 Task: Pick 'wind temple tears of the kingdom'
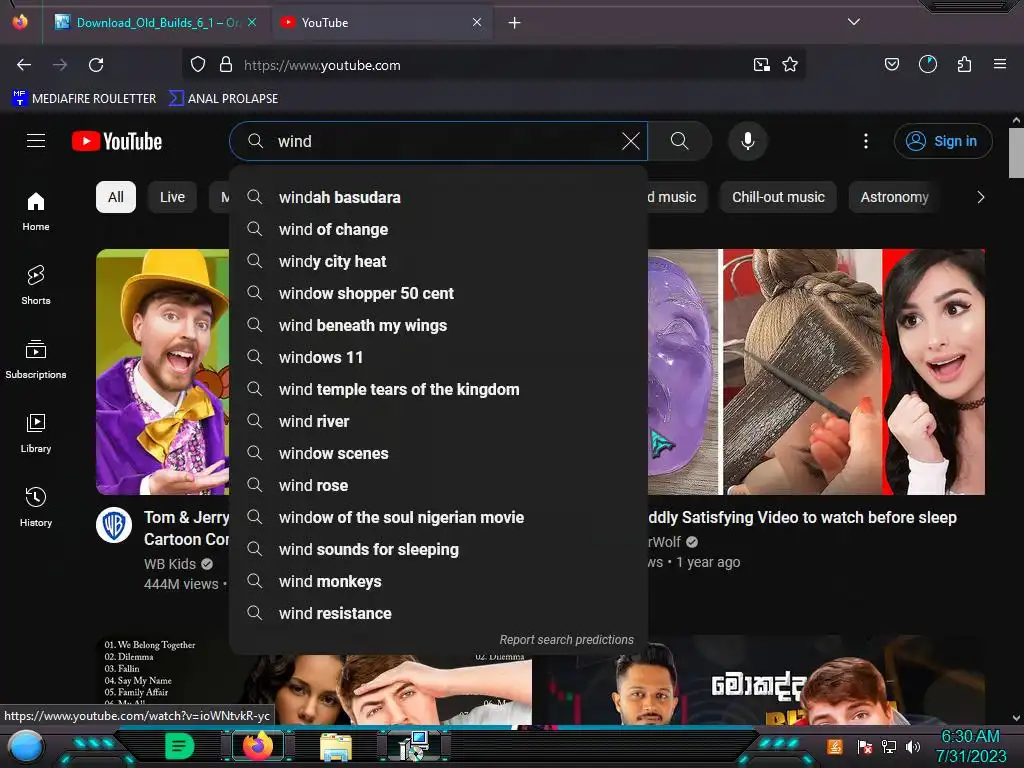(x=438, y=389)
